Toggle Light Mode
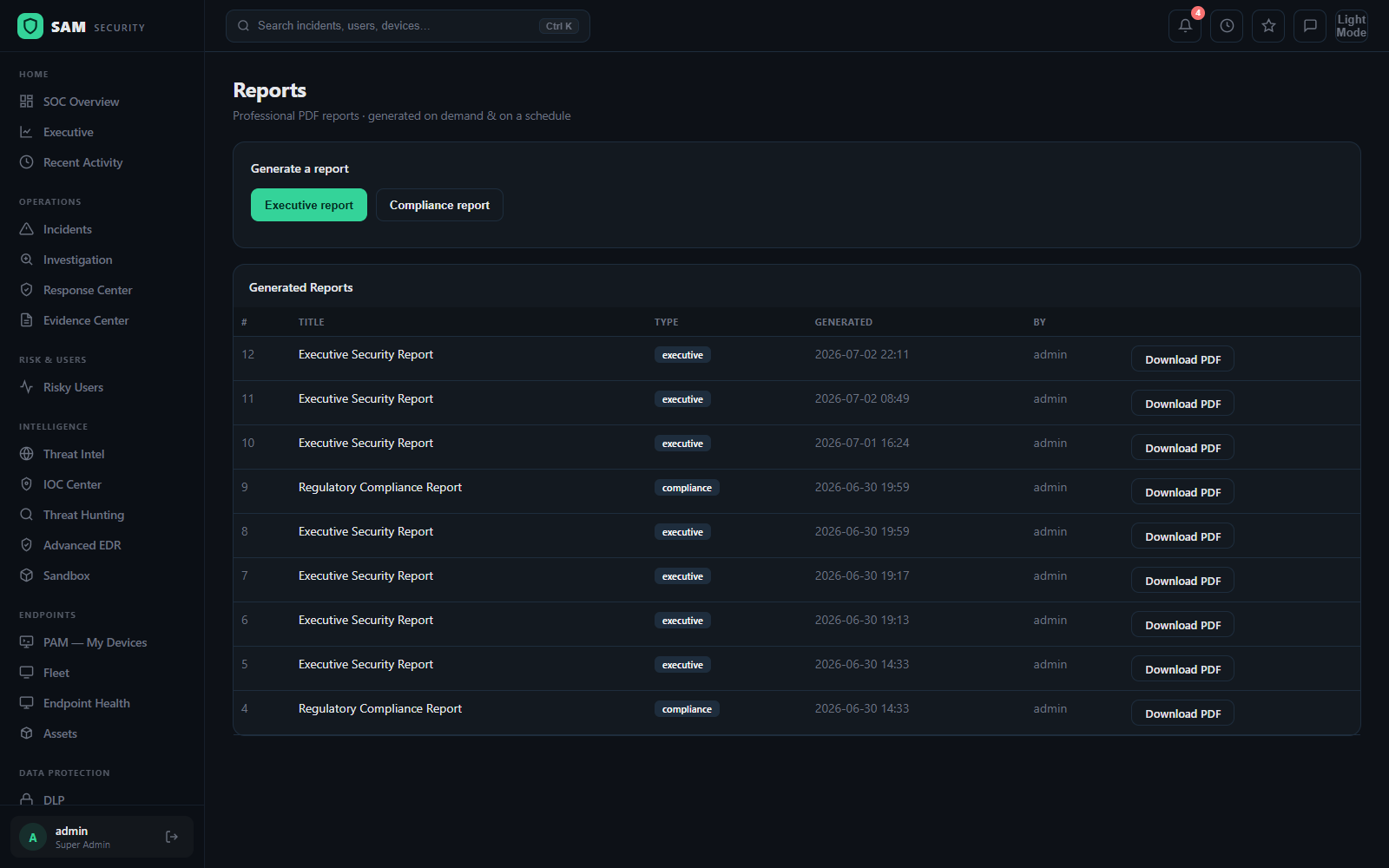1389x868 pixels. point(1352,26)
